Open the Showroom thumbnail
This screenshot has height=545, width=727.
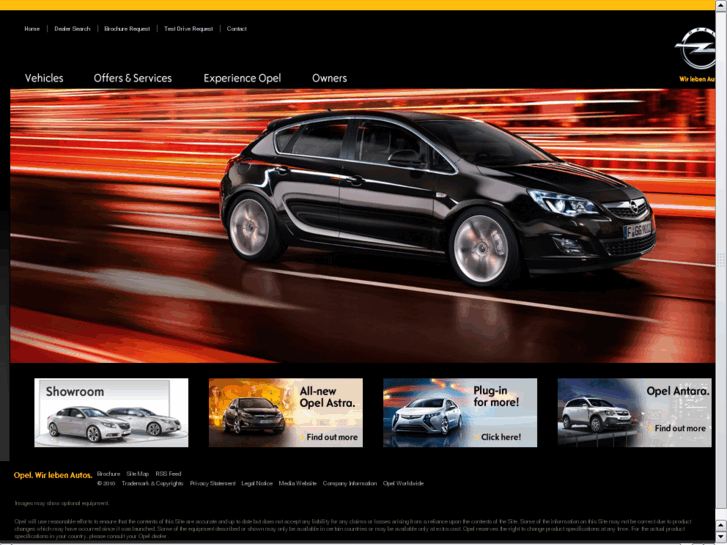(111, 412)
